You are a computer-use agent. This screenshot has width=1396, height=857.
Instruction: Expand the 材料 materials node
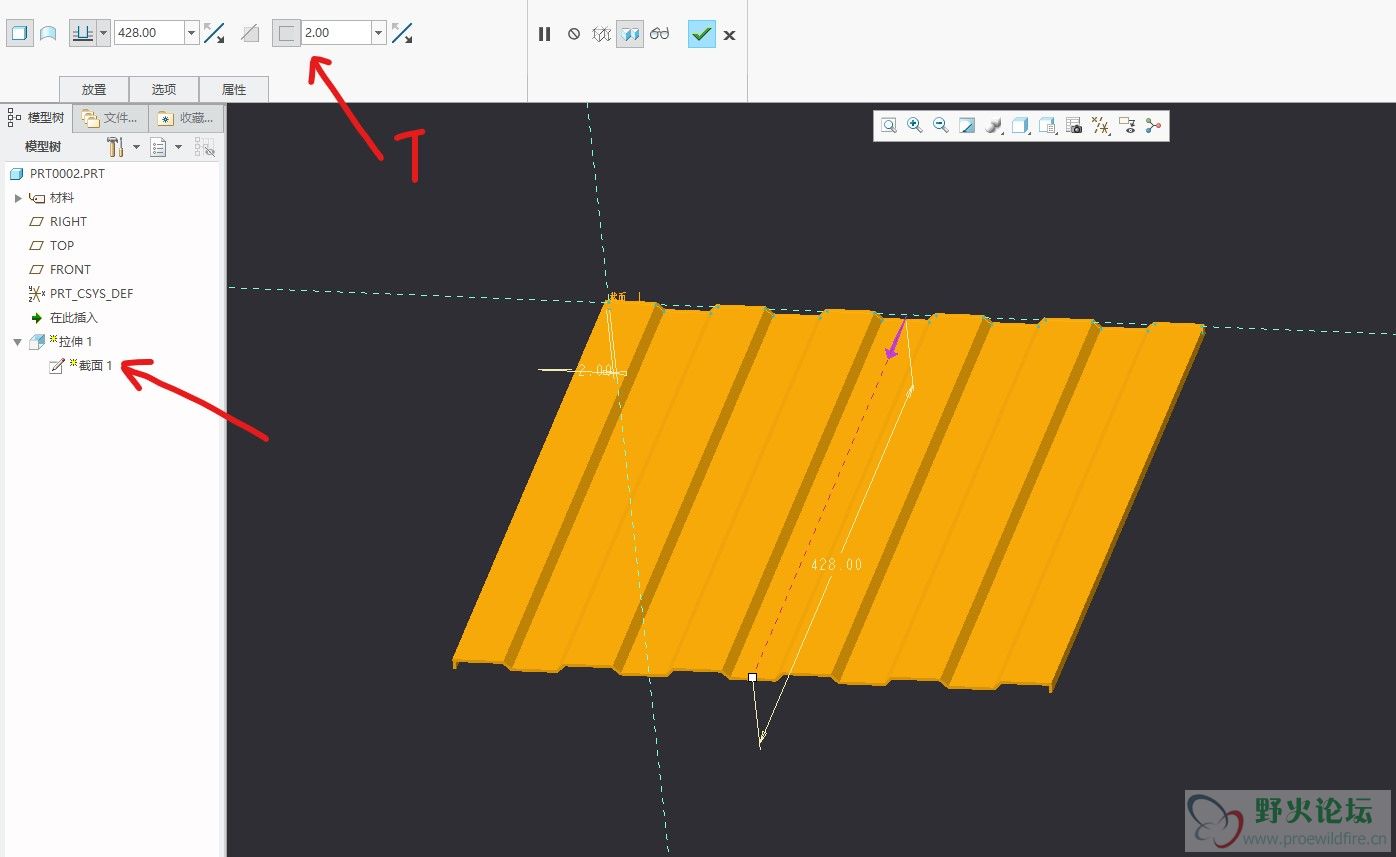point(18,198)
